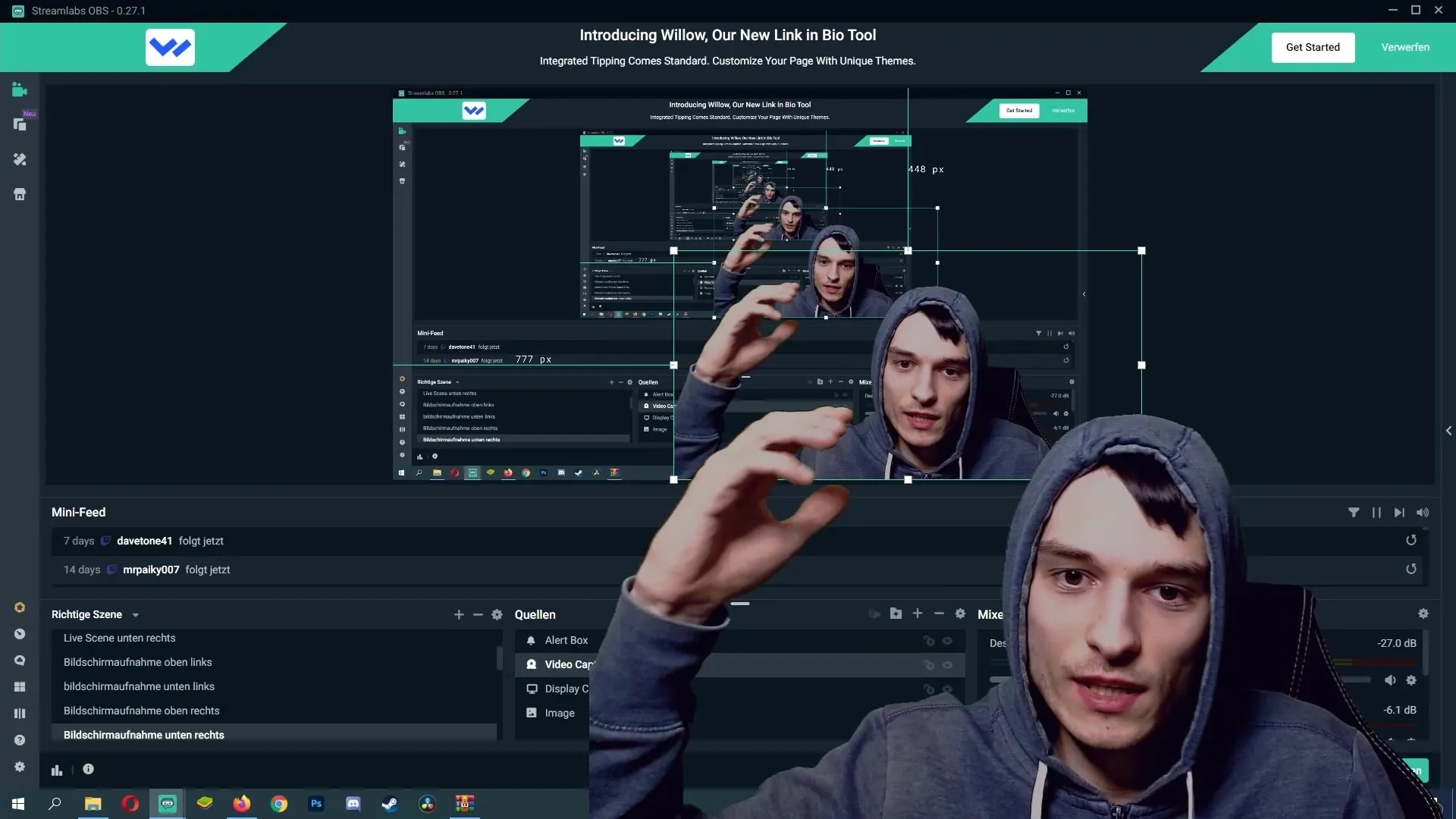1456x819 pixels.
Task: Click the scene list scrollbar
Action: (499, 657)
